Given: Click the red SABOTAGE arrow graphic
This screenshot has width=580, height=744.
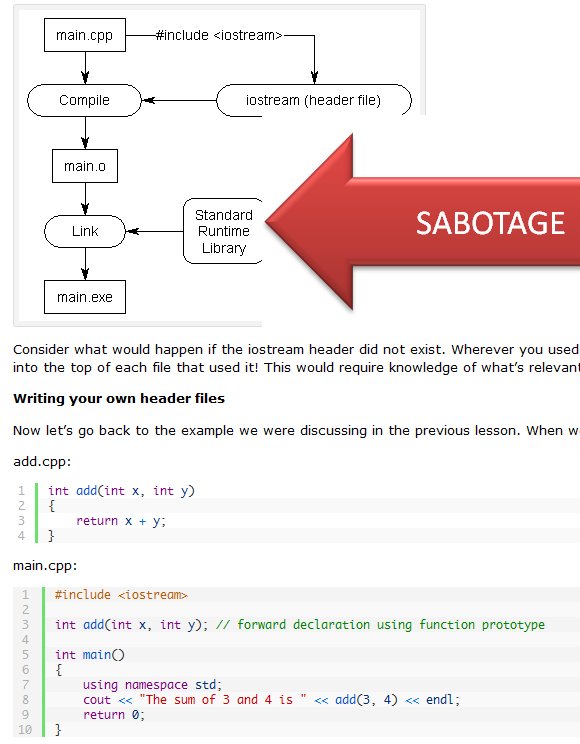Looking at the screenshot, I should [x=422, y=222].
